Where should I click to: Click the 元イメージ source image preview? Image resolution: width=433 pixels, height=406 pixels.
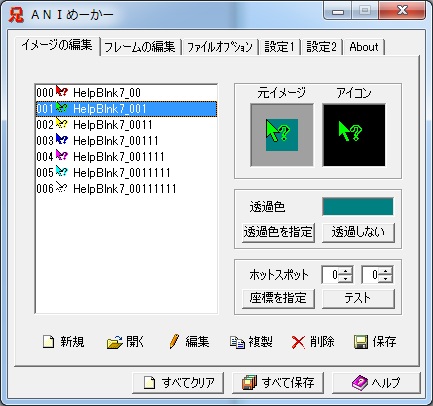(282, 135)
